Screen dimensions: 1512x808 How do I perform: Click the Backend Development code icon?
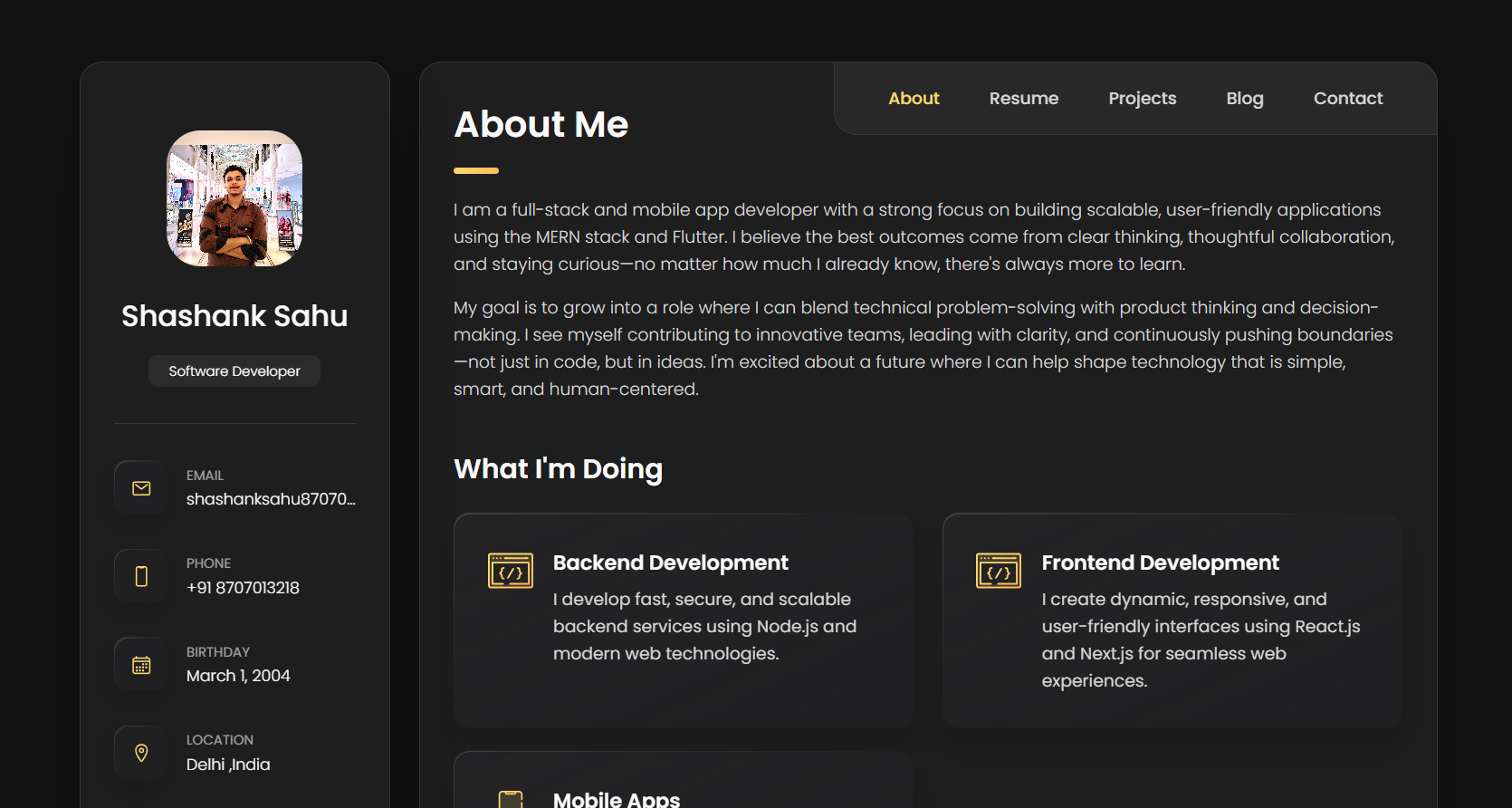tap(511, 571)
